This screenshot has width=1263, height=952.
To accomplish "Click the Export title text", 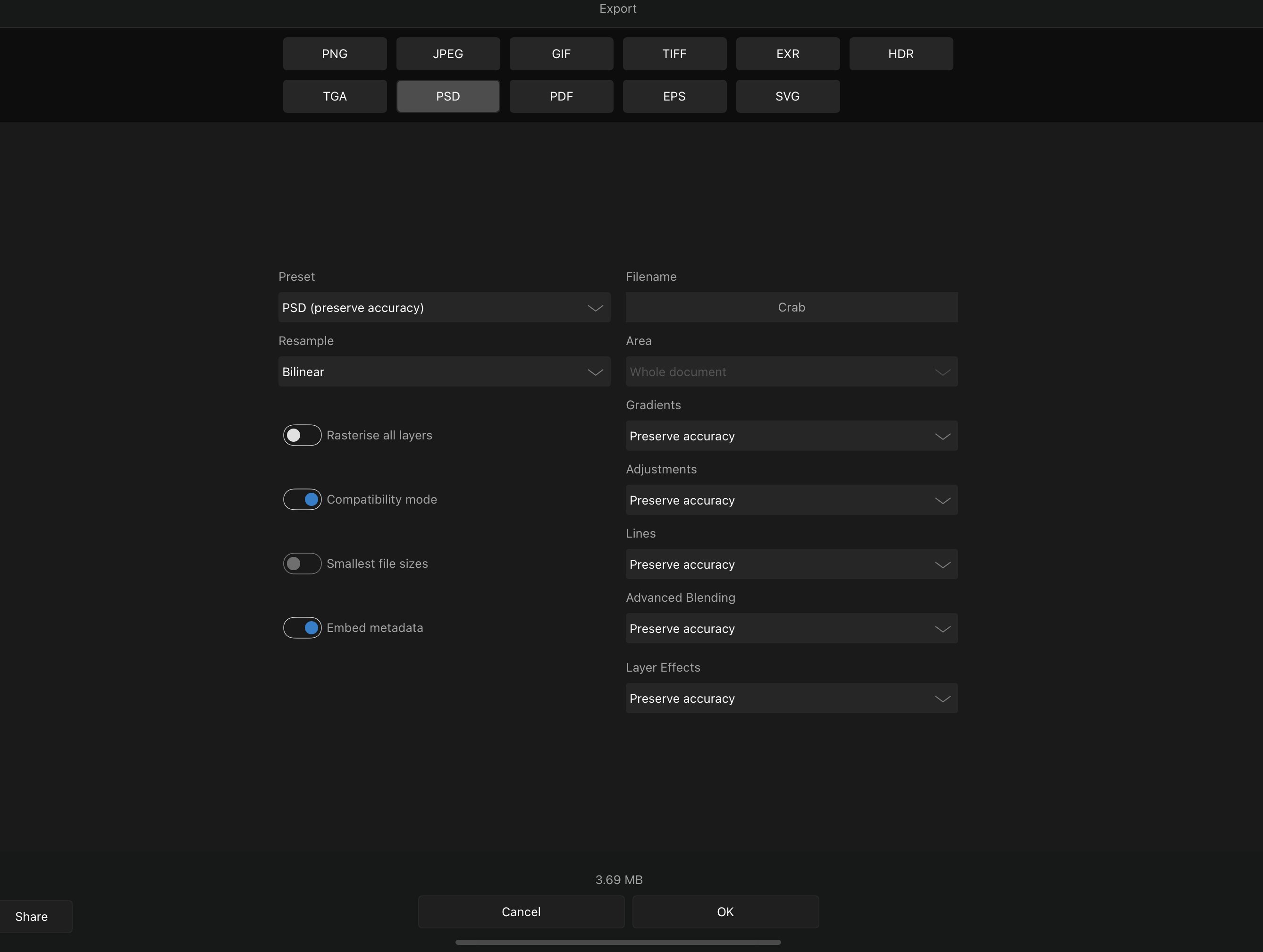I will pyautogui.click(x=618, y=8).
